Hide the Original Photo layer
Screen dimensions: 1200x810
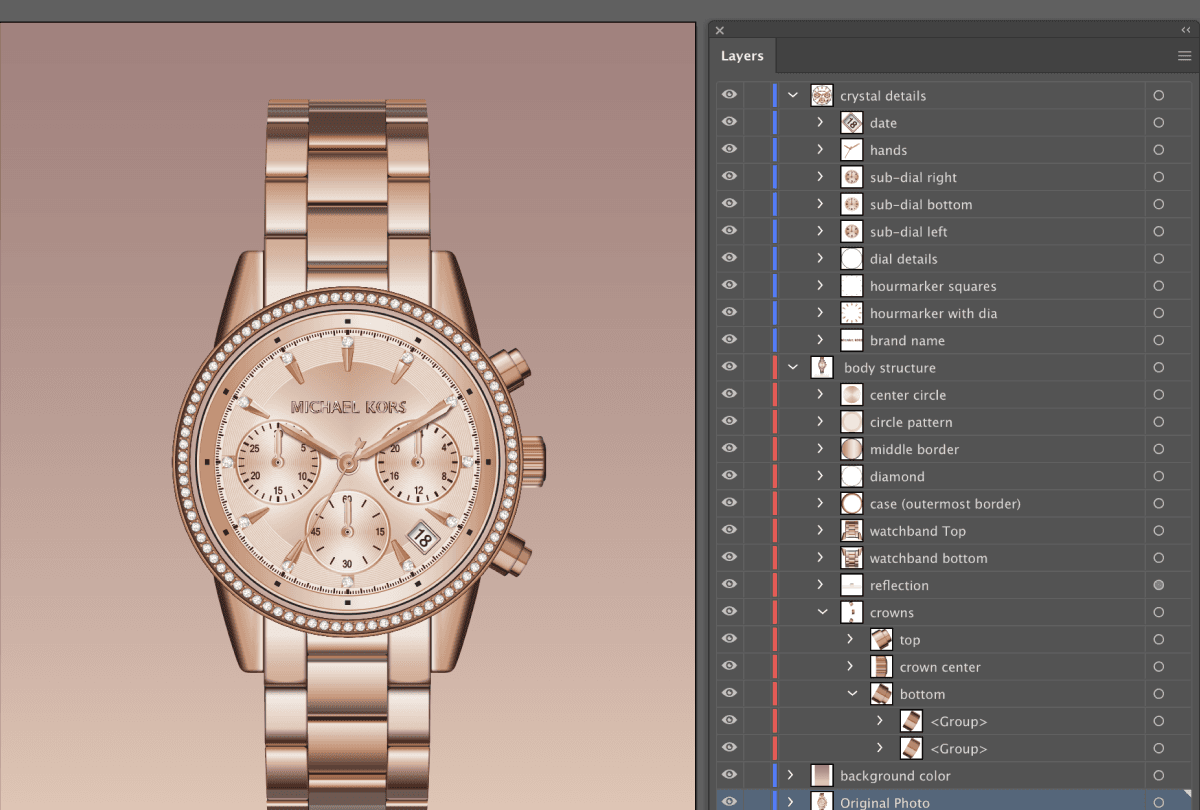(730, 802)
